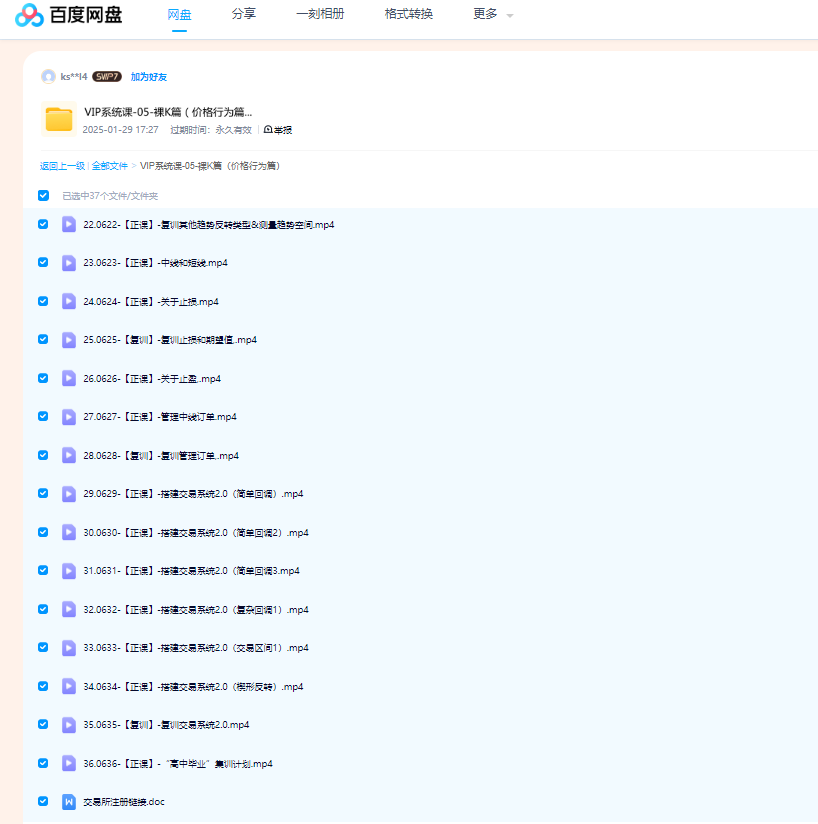Click the Baidu Netdisk logo
Viewport: 818px width, 824px height.
click(68, 15)
